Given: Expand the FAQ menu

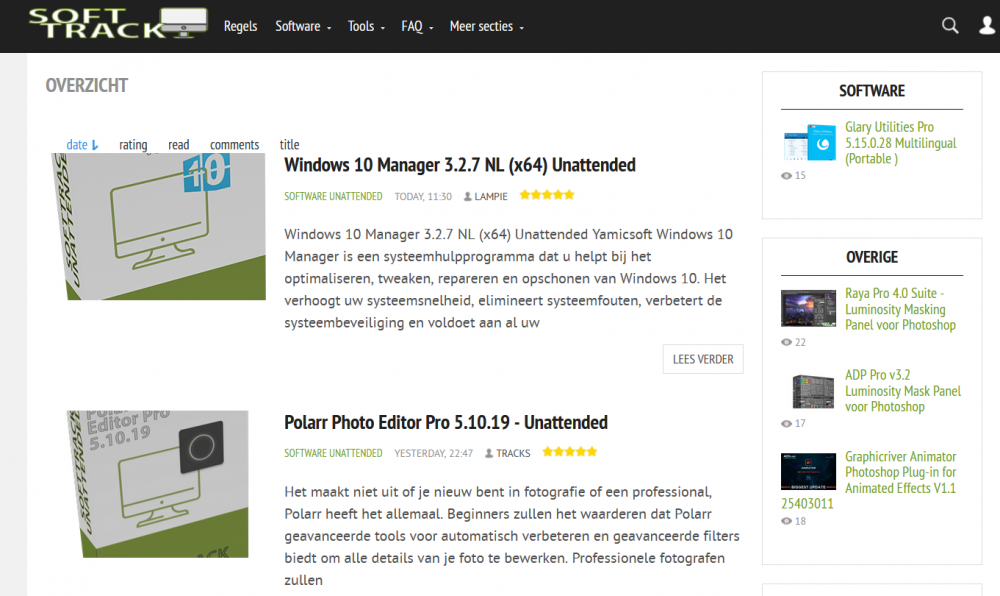Looking at the screenshot, I should point(417,27).
